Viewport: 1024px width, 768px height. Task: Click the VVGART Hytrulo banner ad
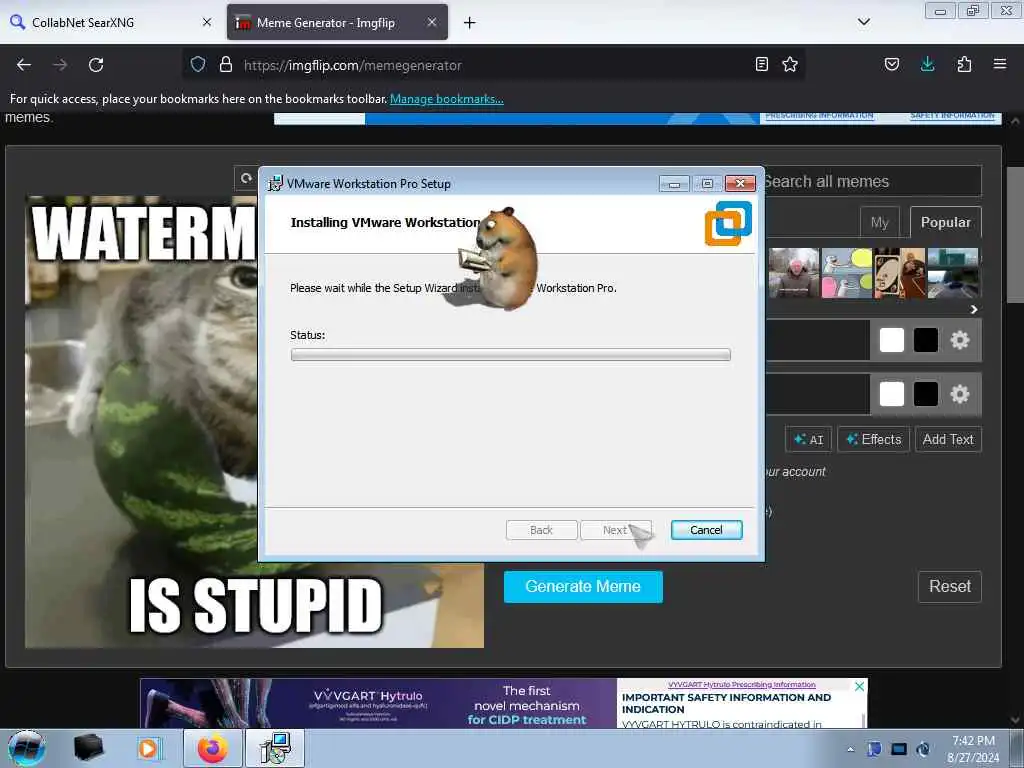(x=503, y=703)
